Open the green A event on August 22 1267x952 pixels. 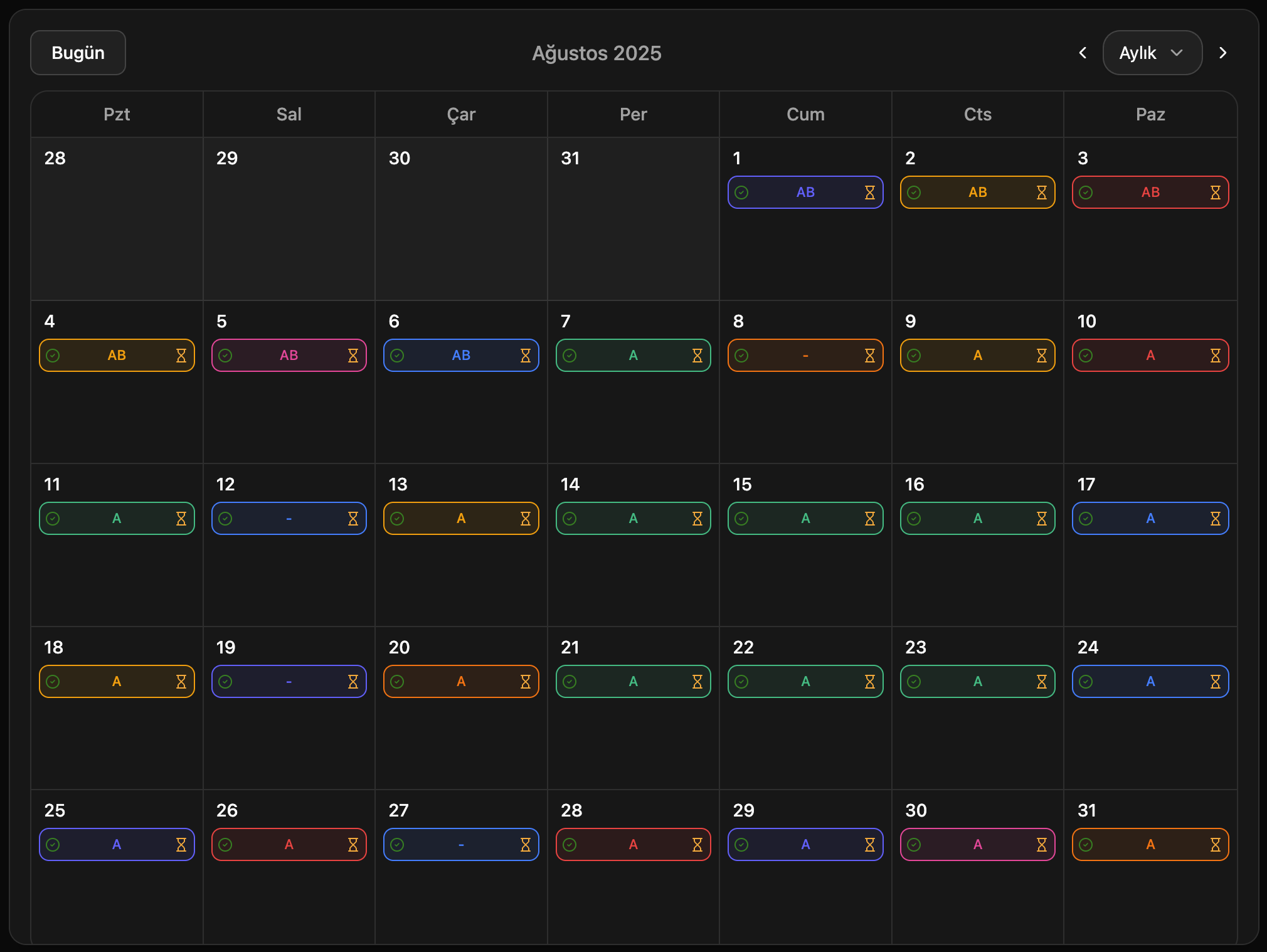[805, 682]
